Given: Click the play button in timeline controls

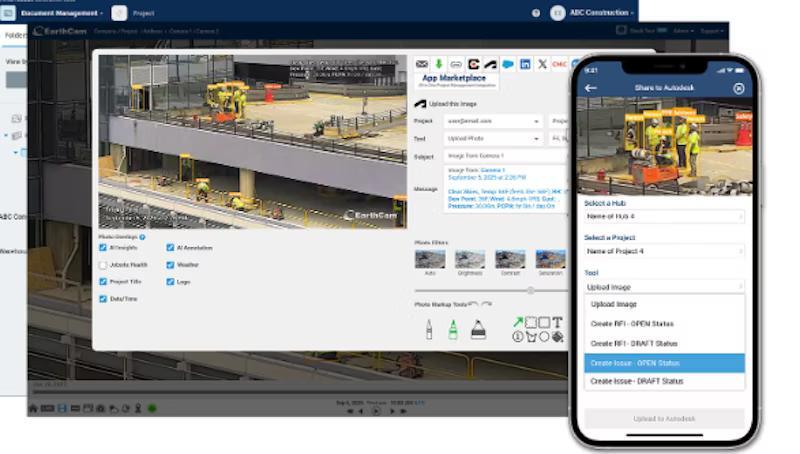Looking at the screenshot, I should (x=376, y=411).
